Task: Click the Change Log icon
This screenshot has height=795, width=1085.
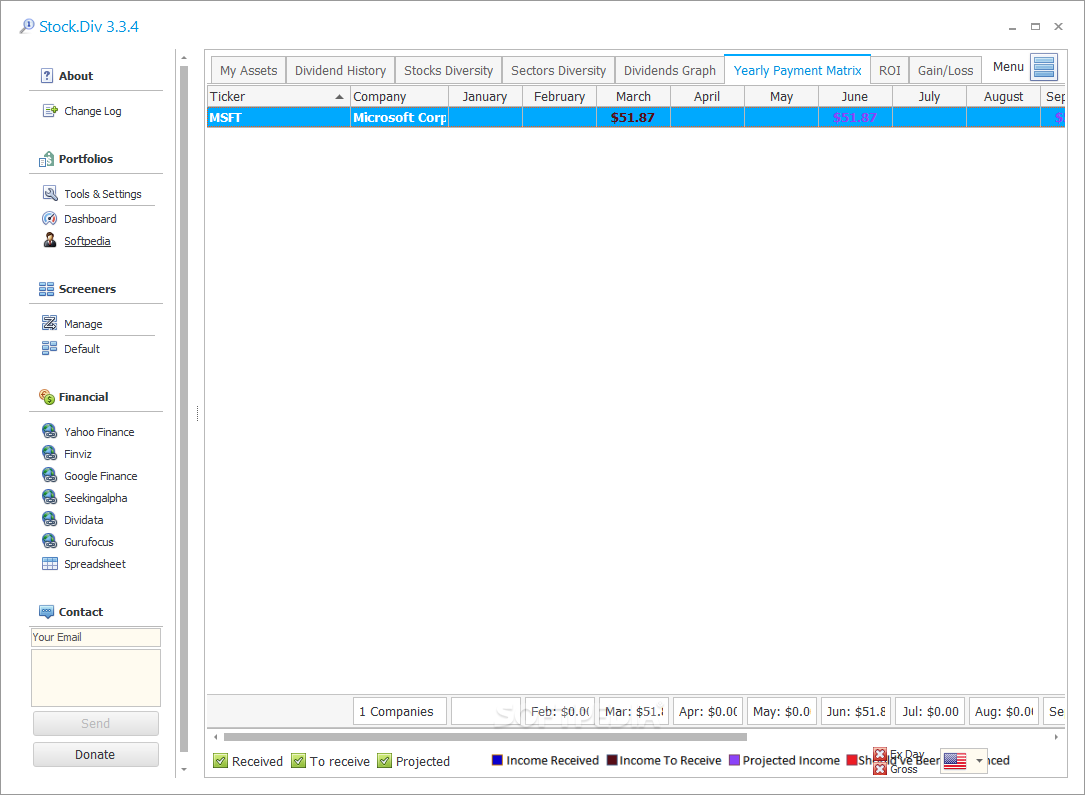Action: (50, 111)
